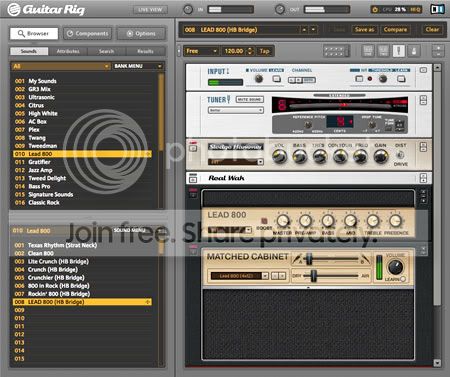This screenshot has height=377, width=450.
Task: Open the Lead 800 amp preset dropdown
Action: coord(230,230)
